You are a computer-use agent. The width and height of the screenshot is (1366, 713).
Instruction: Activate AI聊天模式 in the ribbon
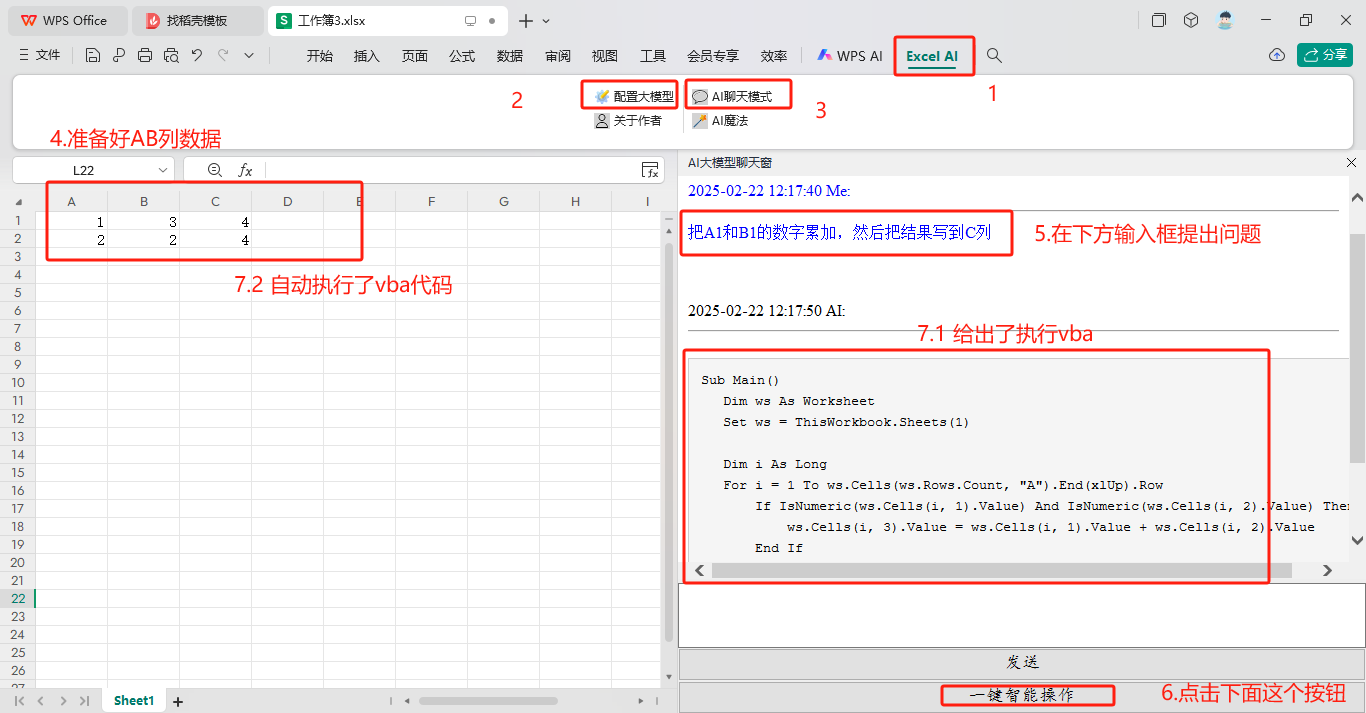732,97
